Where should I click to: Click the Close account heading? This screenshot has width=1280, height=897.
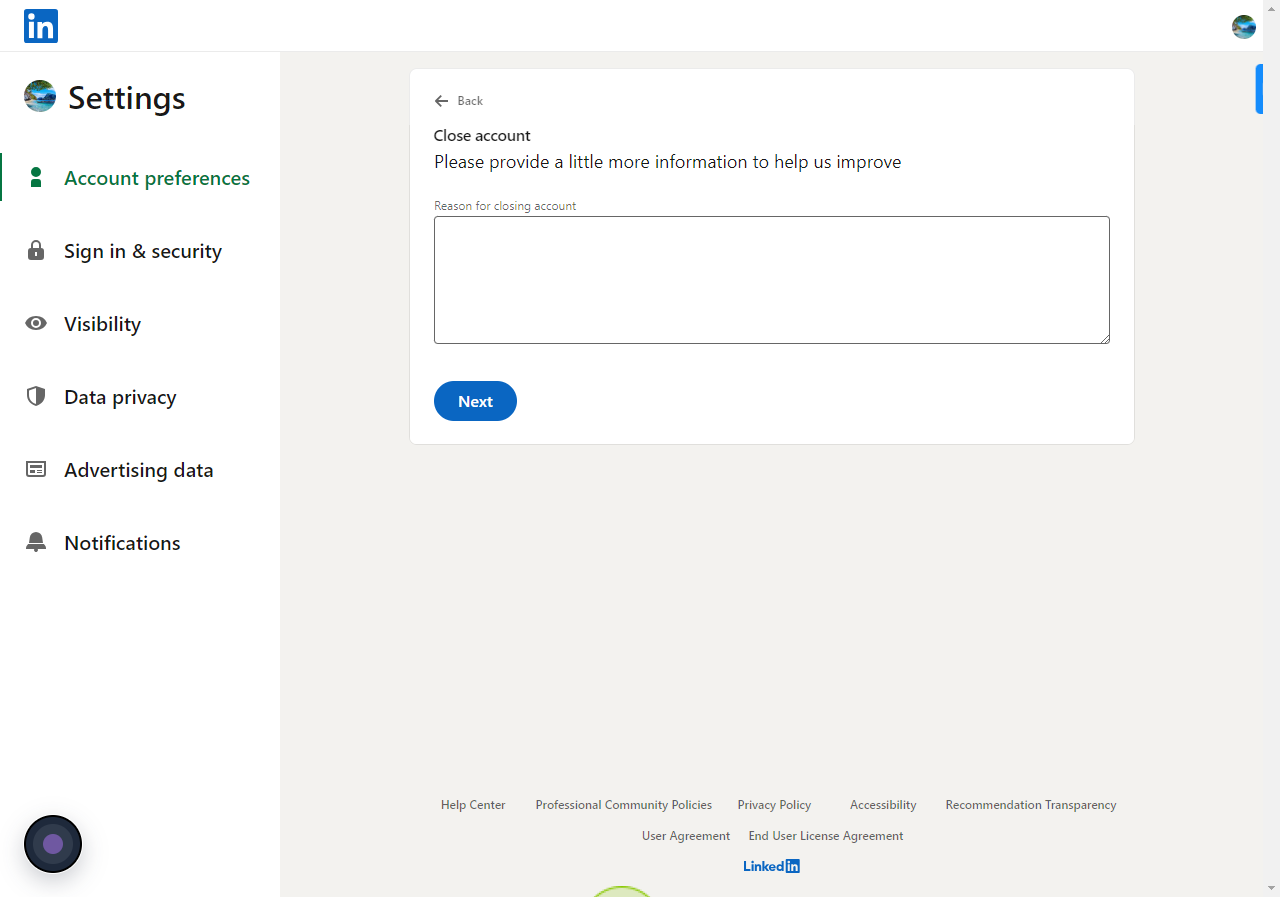482,136
